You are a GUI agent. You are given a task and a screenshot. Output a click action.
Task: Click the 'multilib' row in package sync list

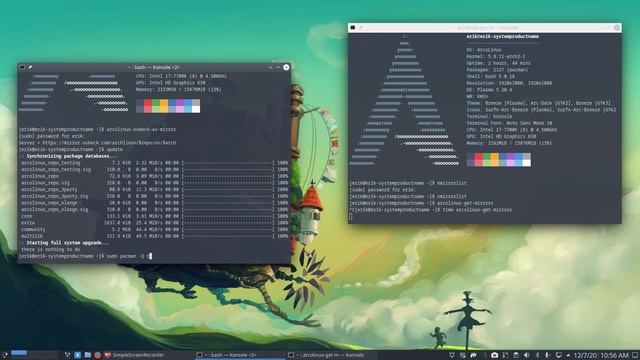tap(154, 236)
